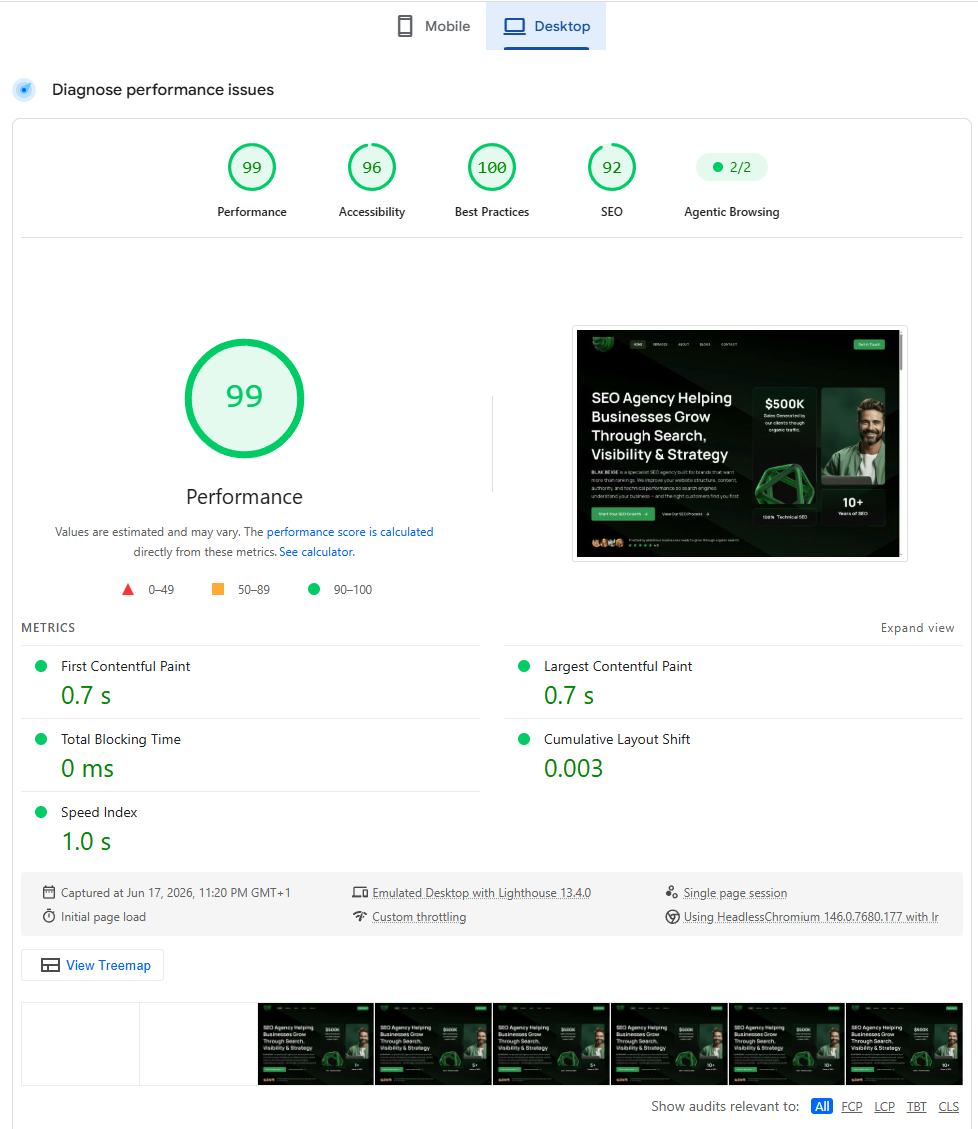The width and height of the screenshot is (978, 1129).
Task: Click the Captured at Jun 17, 2026 text
Action: point(176,893)
